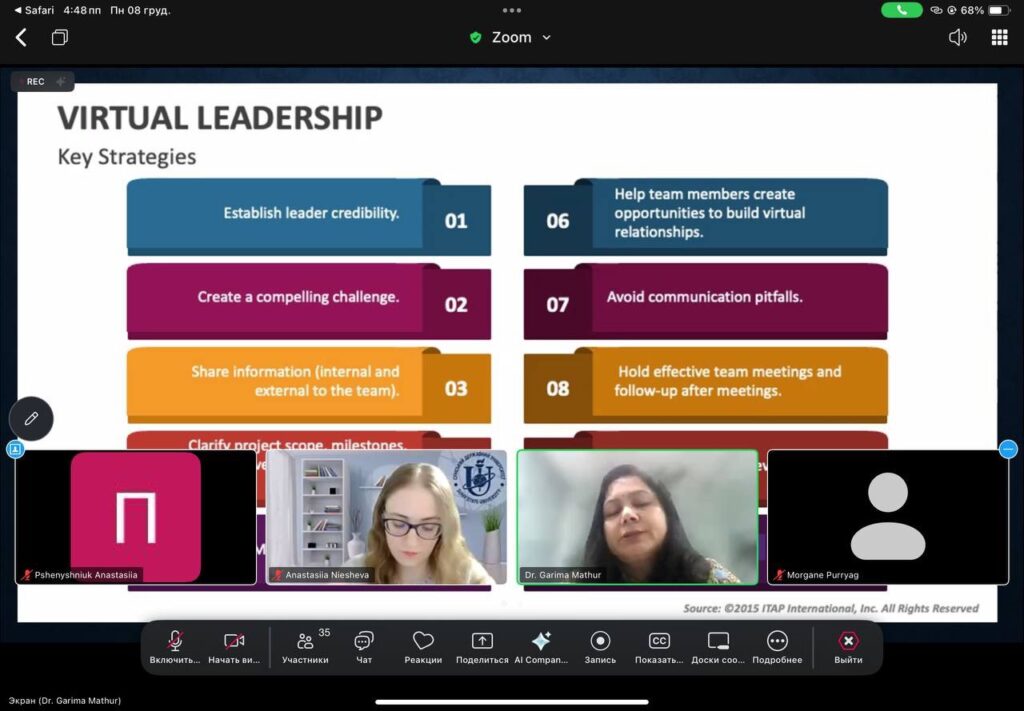The height and width of the screenshot is (711, 1024).
Task: Open the Safari tabs overview icon
Action: [x=60, y=38]
